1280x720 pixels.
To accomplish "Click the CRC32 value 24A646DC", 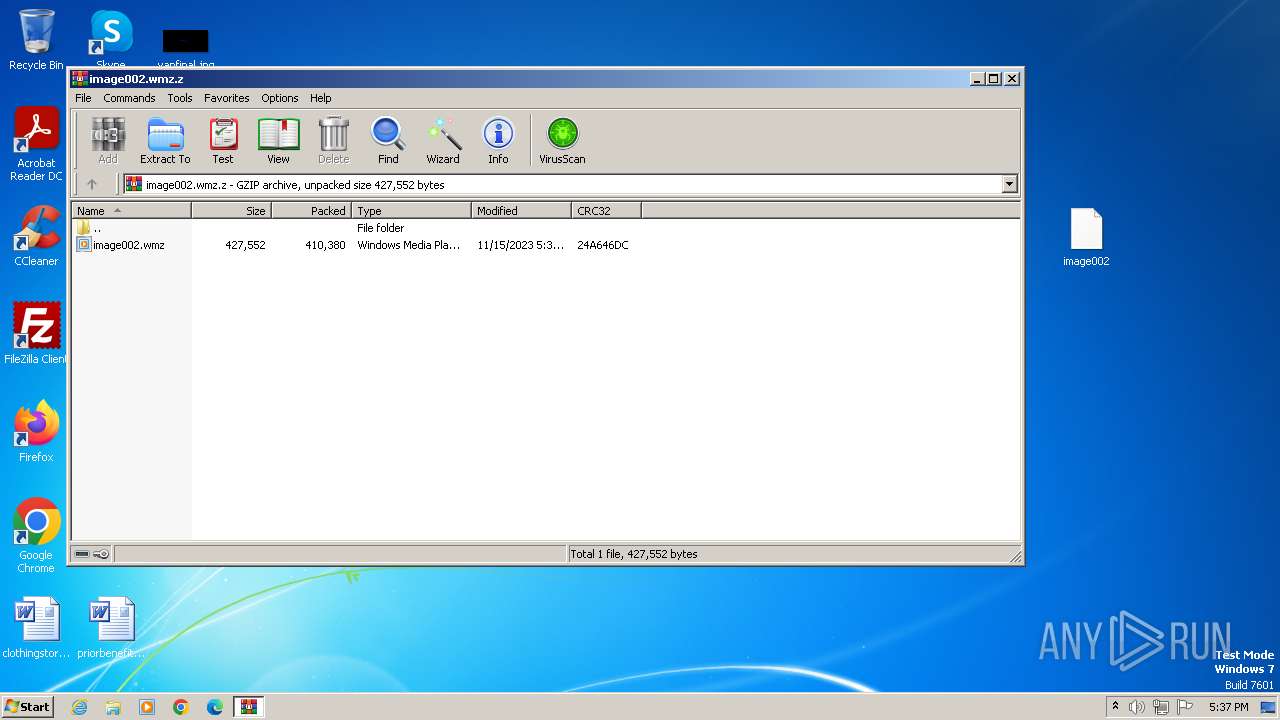I will click(x=603, y=245).
